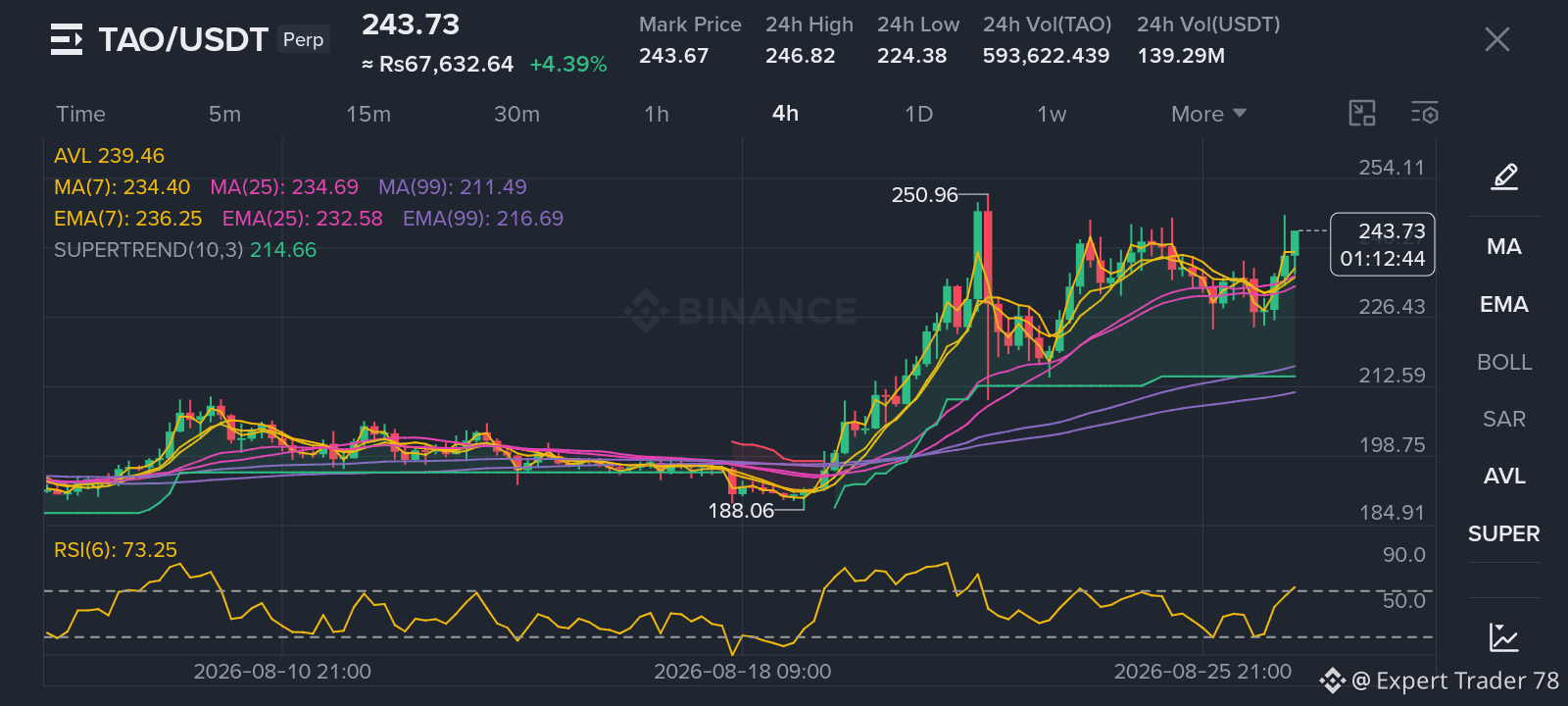The width and height of the screenshot is (1568, 706).
Task: Select the 1w timeframe
Action: [x=1052, y=114]
